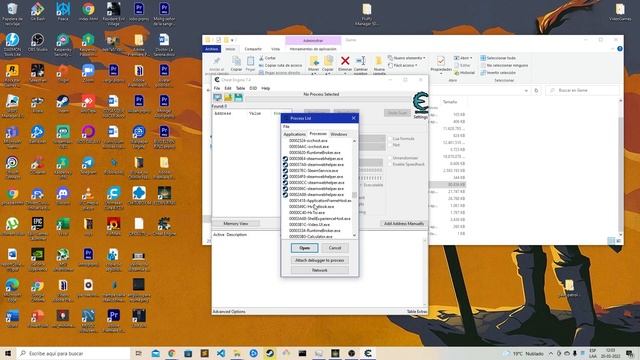This screenshot has width=640, height=360.
Task: Click Visual Studio Code taskbar icon
Action: (x=221, y=353)
